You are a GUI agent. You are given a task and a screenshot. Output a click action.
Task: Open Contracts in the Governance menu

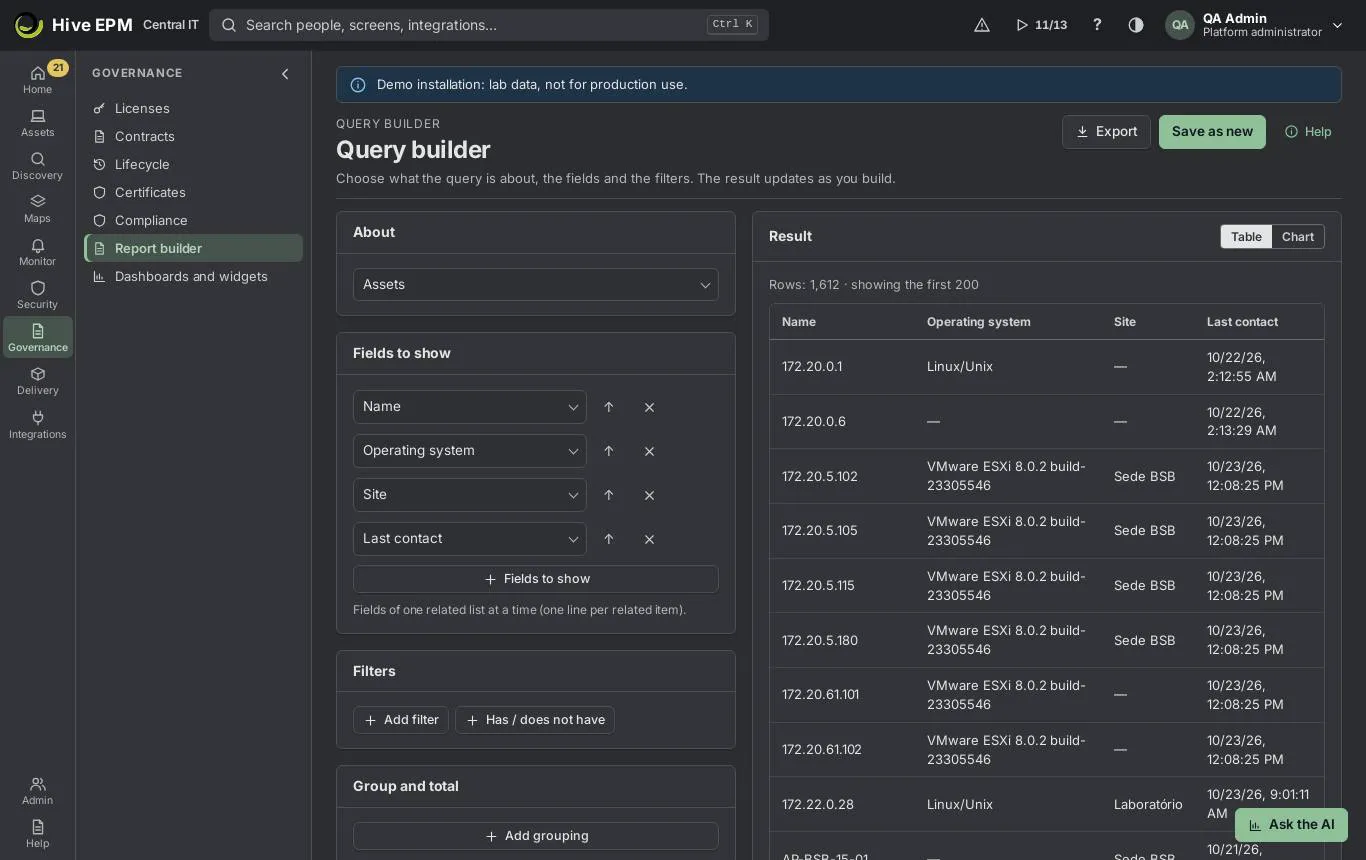coord(193,136)
